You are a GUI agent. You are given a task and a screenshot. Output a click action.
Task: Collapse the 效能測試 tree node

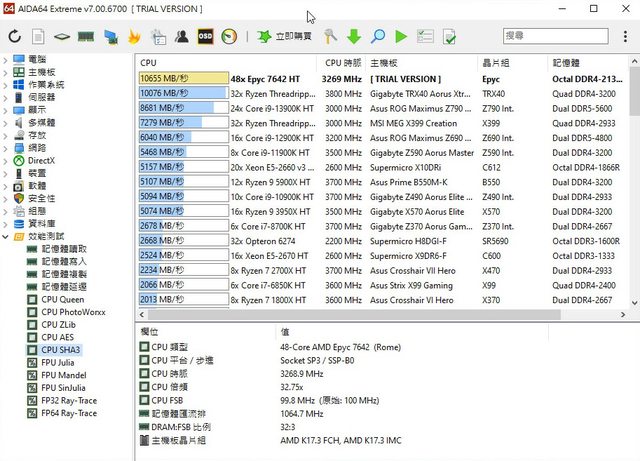[7, 237]
